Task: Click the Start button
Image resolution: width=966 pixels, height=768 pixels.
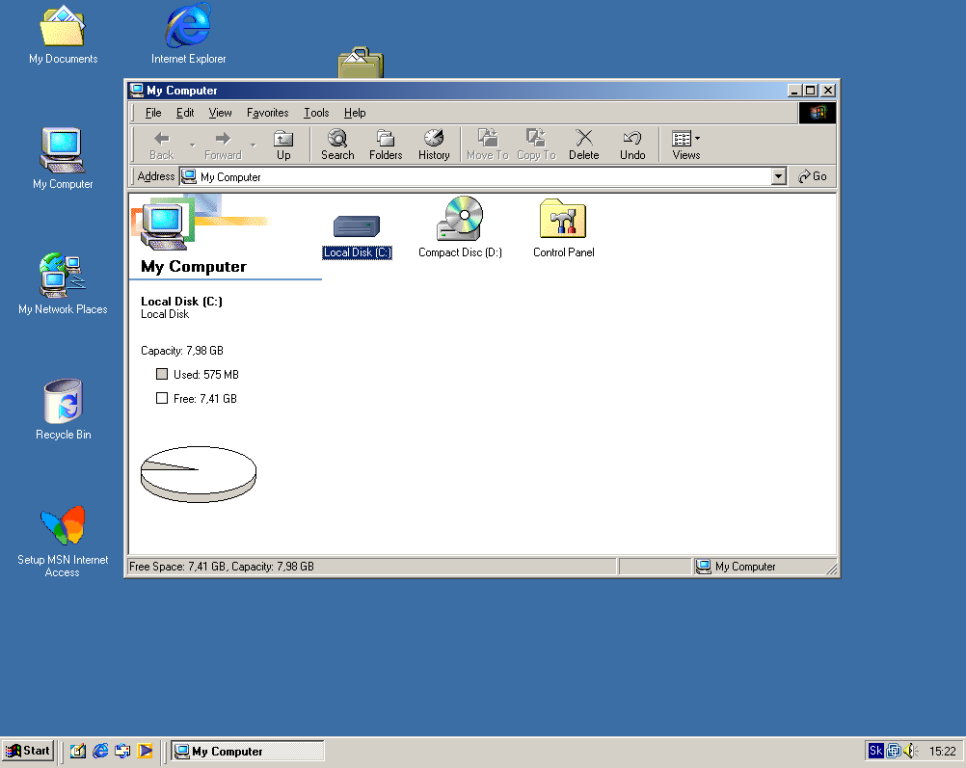Action: coord(28,751)
